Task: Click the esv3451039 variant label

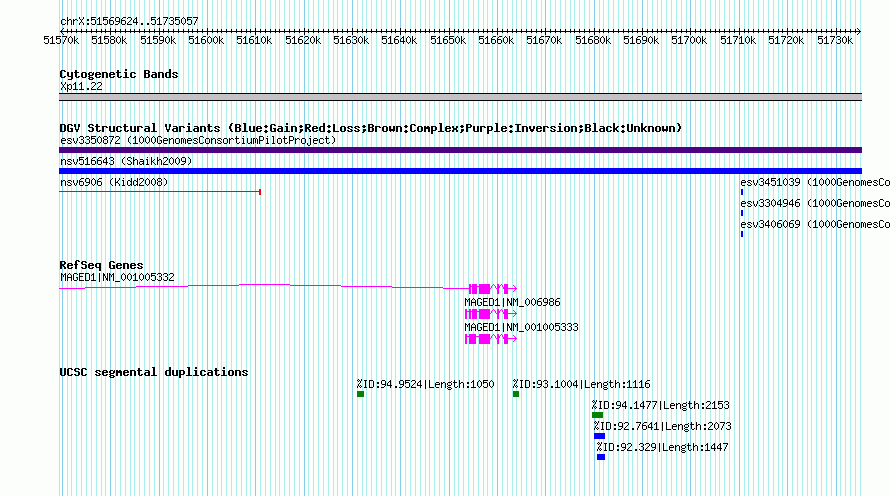Action: click(815, 183)
